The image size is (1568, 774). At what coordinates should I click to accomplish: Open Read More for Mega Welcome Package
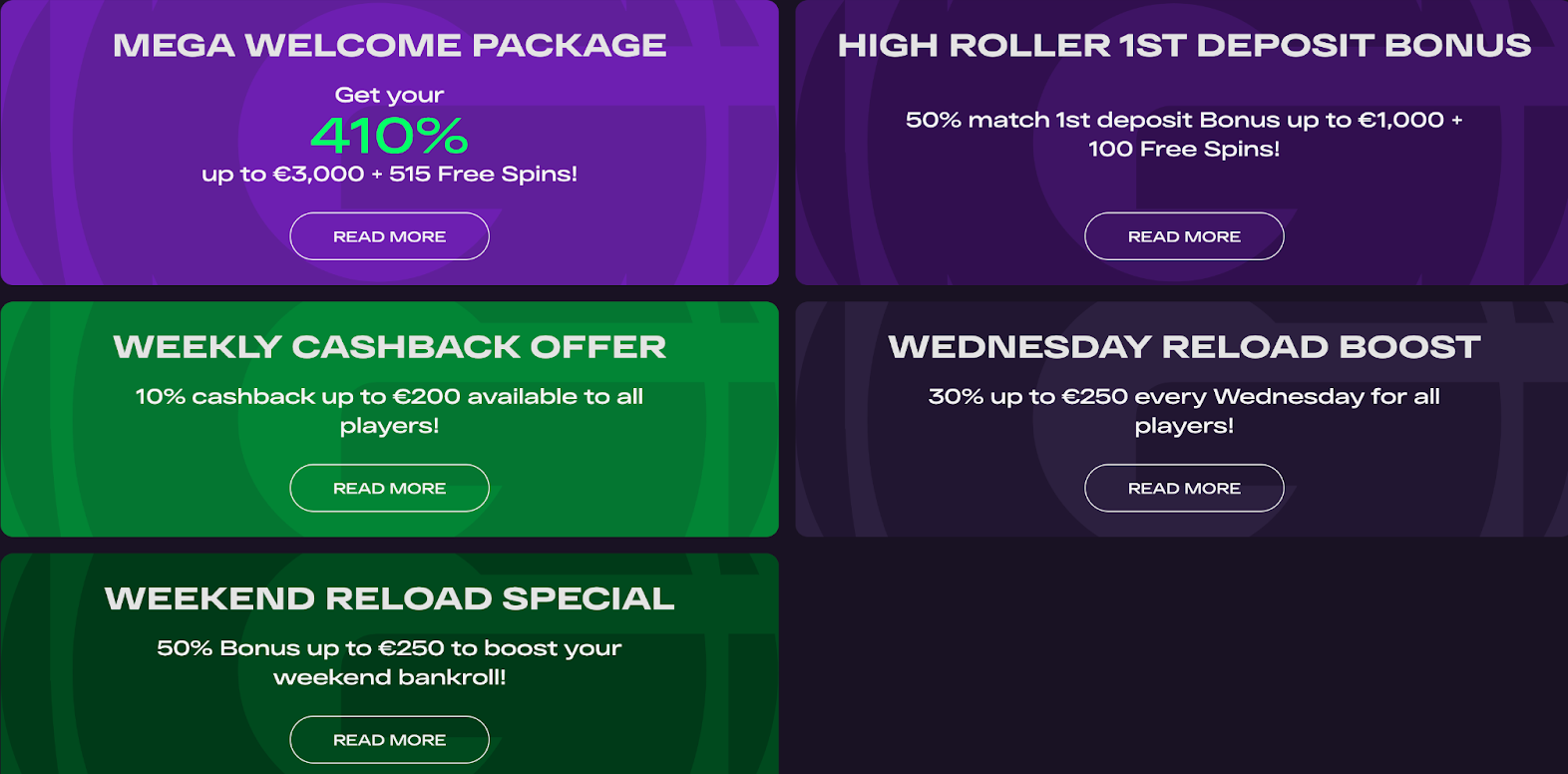click(x=389, y=236)
